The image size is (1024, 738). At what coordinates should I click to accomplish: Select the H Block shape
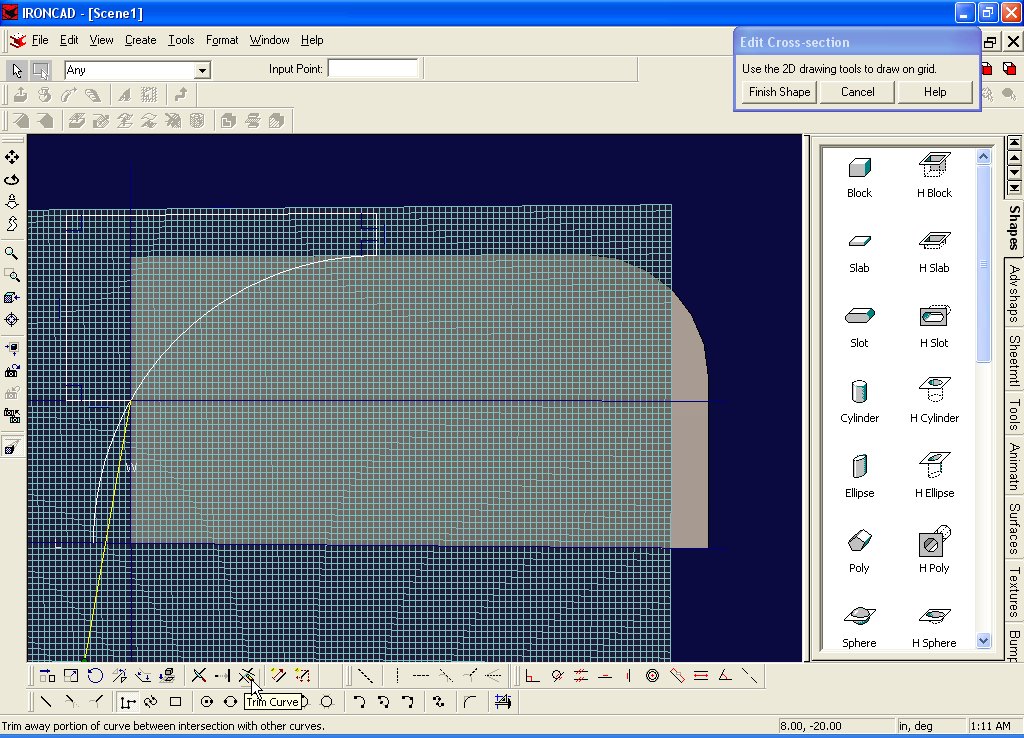click(x=935, y=175)
